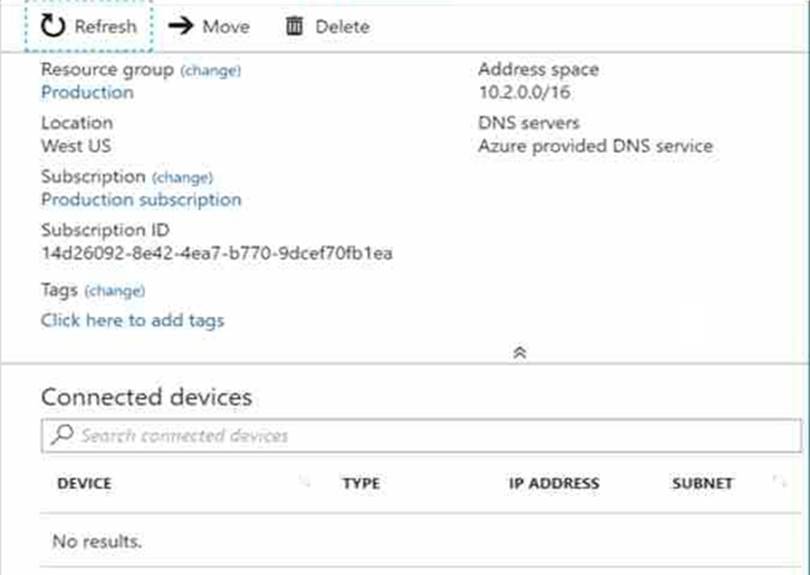Click the Move arrow icon
This screenshot has width=810, height=575.
coord(181,25)
